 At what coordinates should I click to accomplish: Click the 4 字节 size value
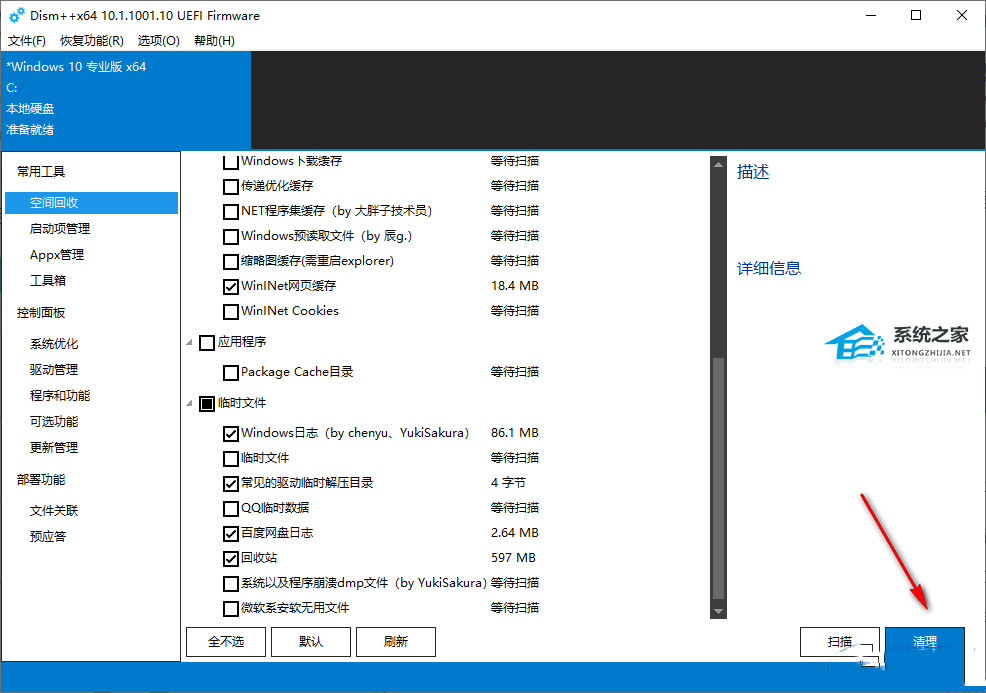pyautogui.click(x=508, y=482)
